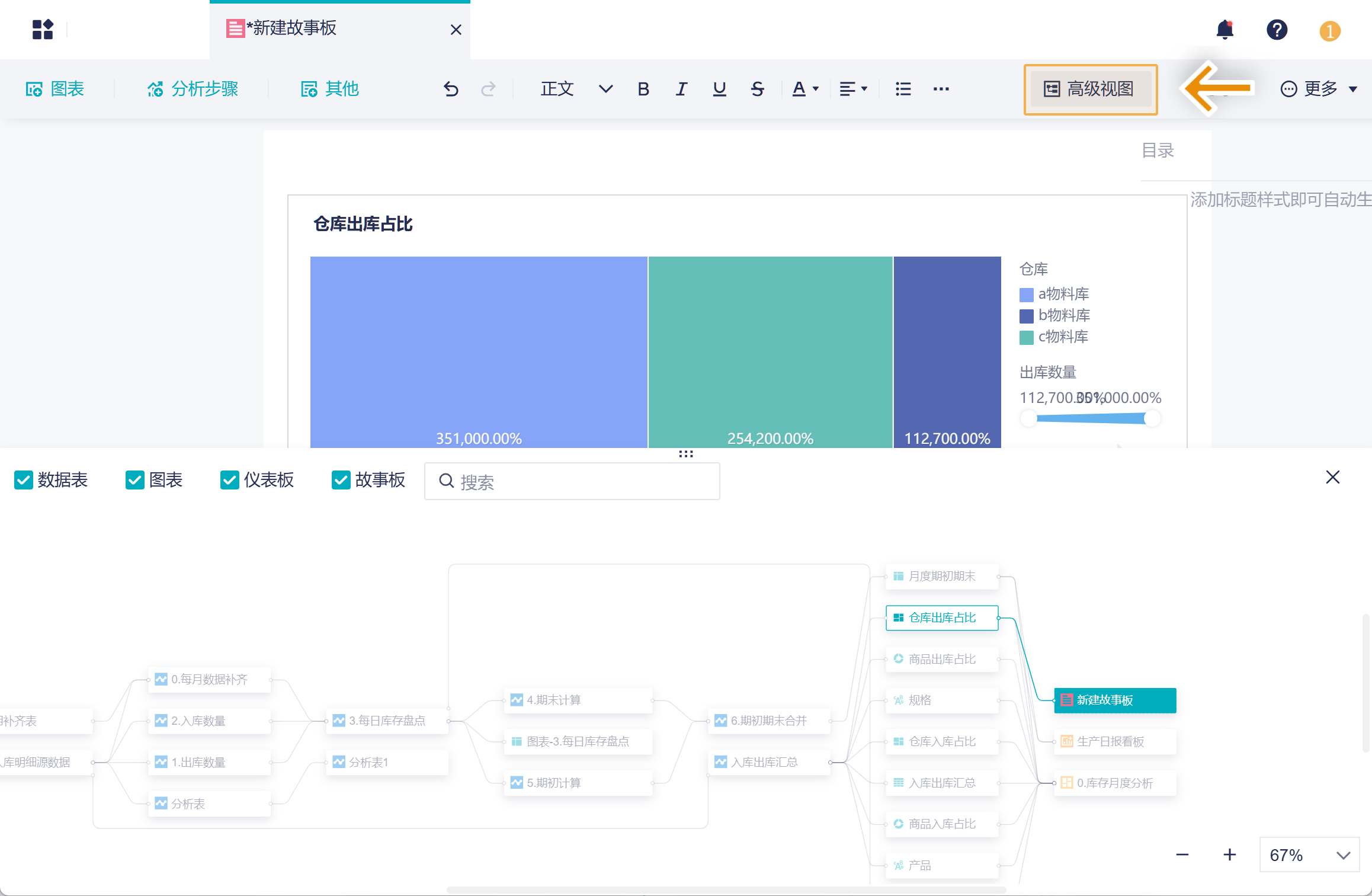Screen dimensions: 1372x896
Task: Select the 规格 node
Action: [x=942, y=700]
